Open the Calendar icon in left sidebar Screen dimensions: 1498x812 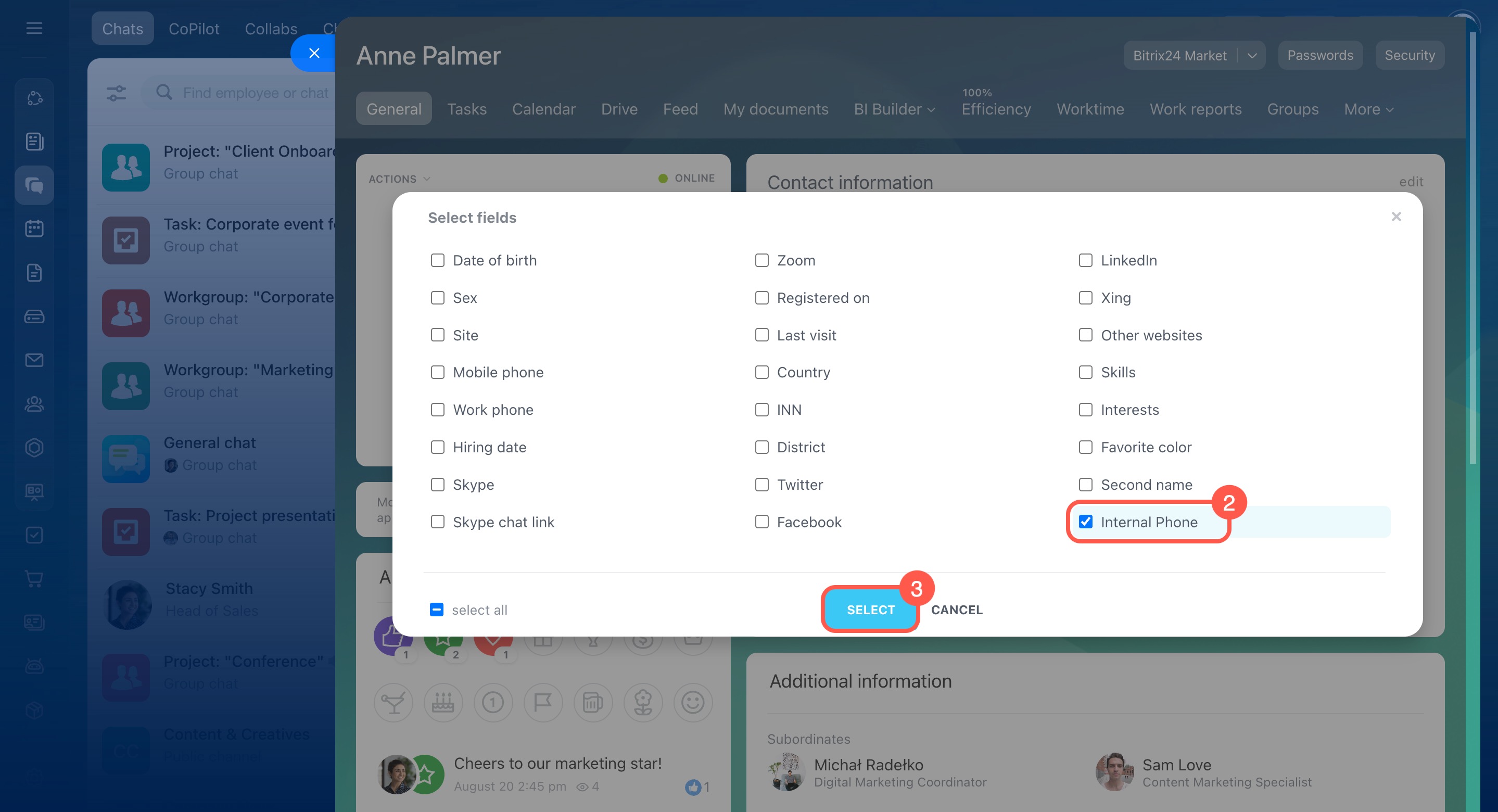tap(34, 229)
